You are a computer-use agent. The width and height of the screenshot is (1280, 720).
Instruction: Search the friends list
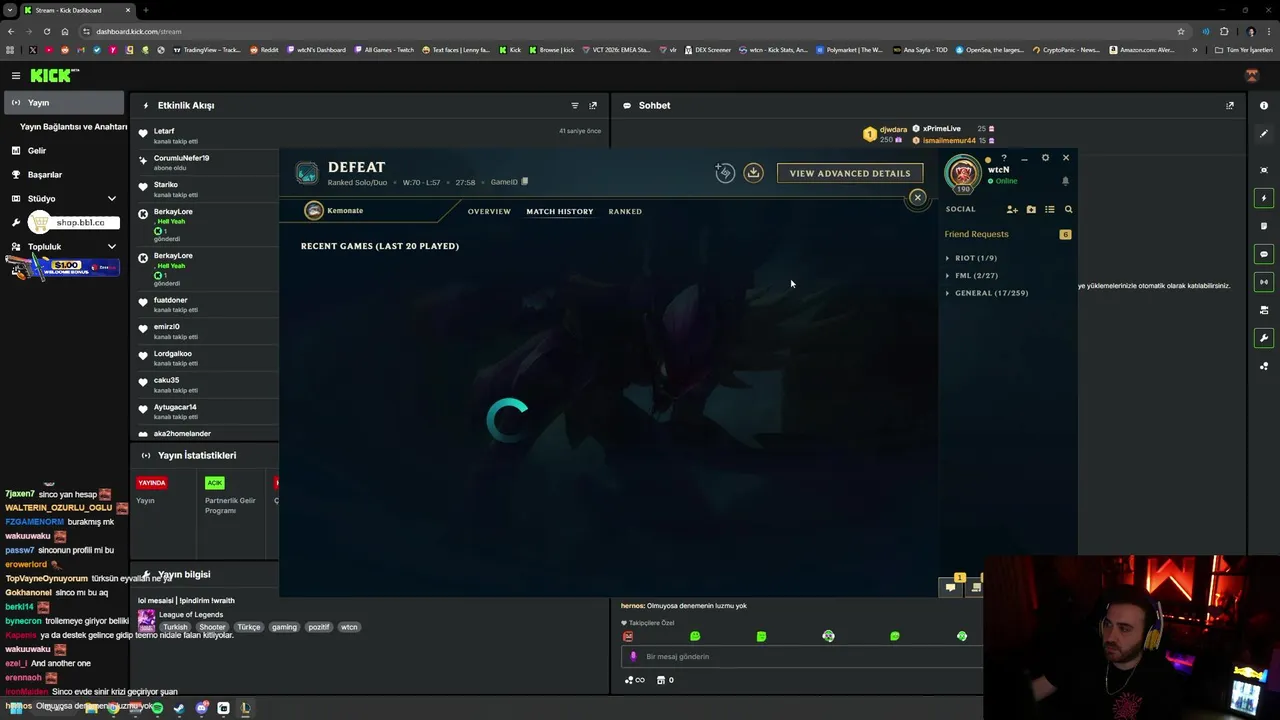click(x=1068, y=210)
